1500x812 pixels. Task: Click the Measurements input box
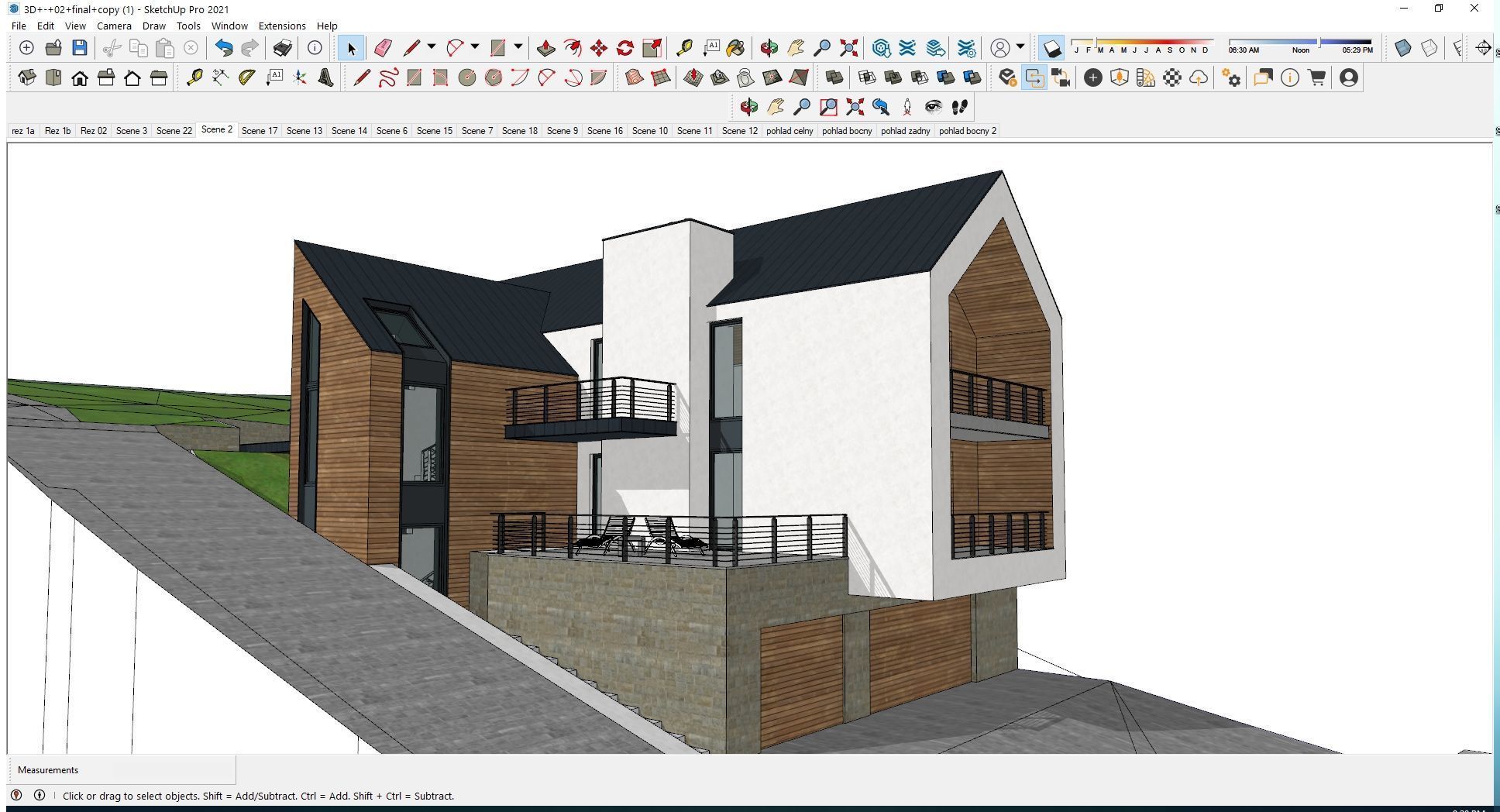(x=122, y=770)
